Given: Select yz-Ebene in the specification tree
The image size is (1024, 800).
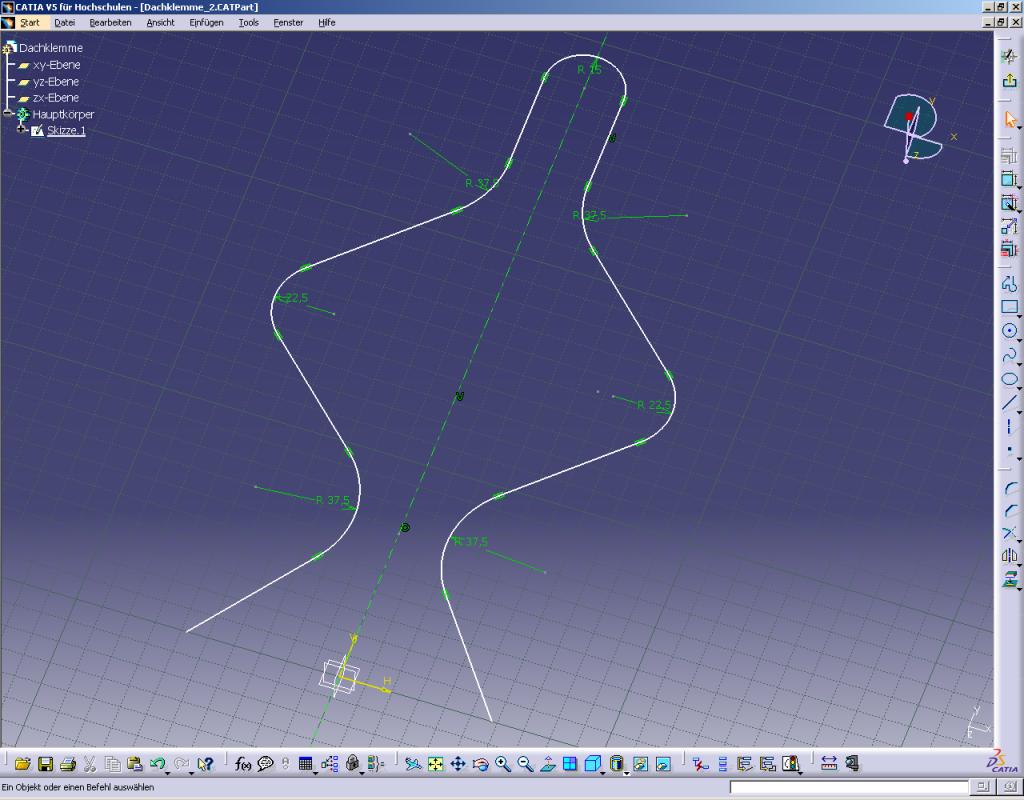Looking at the screenshot, I should [x=56, y=82].
